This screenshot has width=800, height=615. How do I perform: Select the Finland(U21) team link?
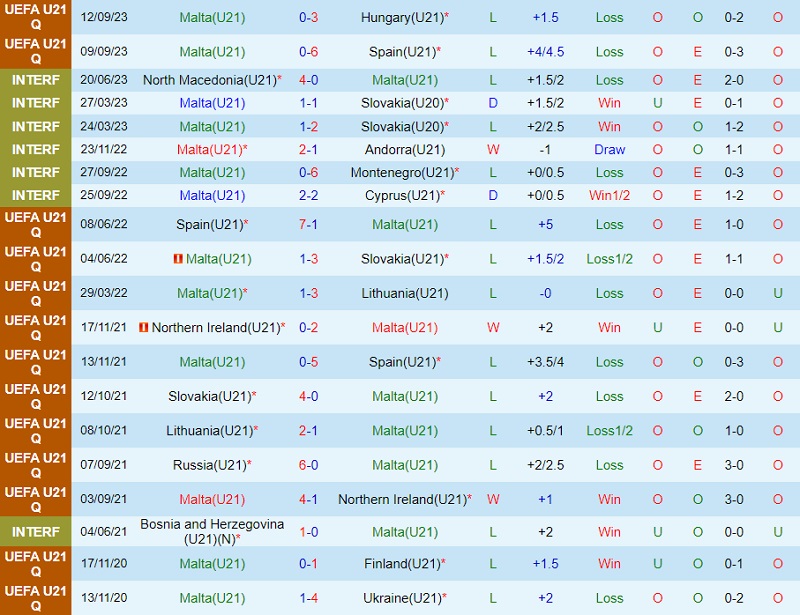pos(401,564)
